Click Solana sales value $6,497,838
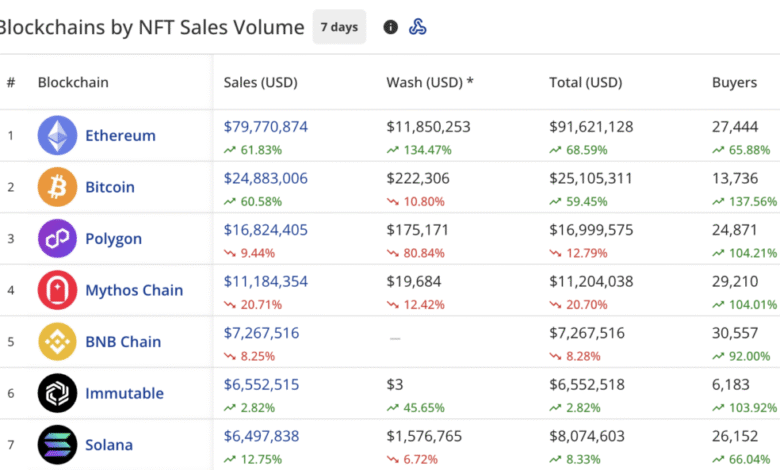This screenshot has width=780, height=470. [x=261, y=436]
